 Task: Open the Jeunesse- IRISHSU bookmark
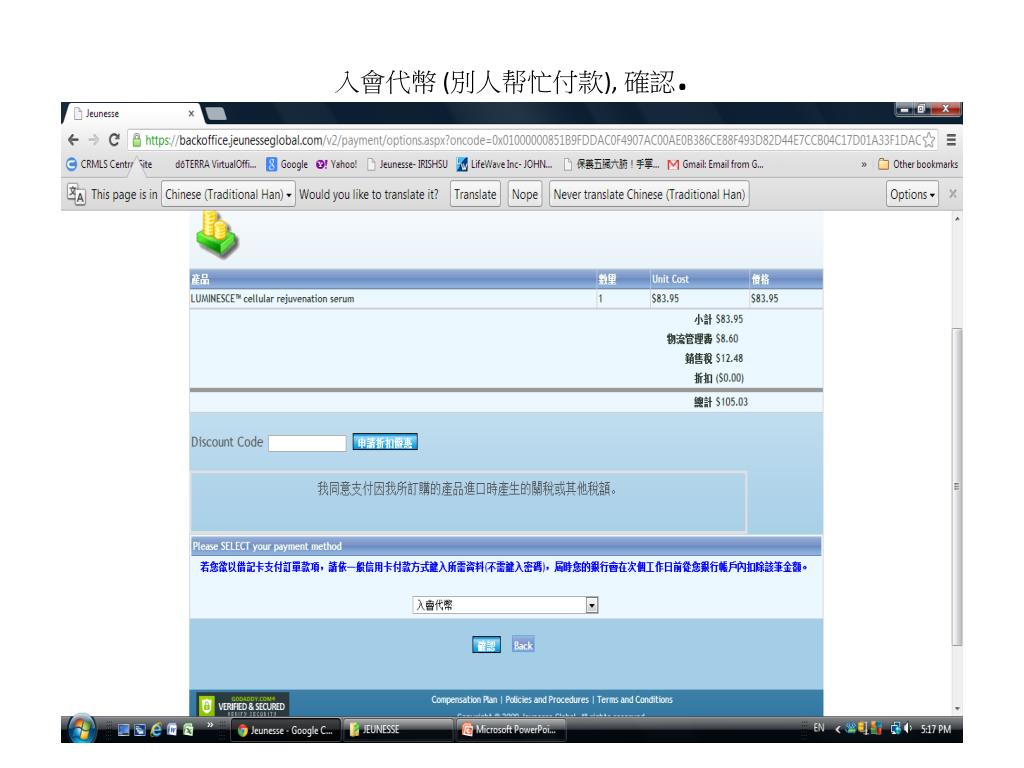[407, 165]
